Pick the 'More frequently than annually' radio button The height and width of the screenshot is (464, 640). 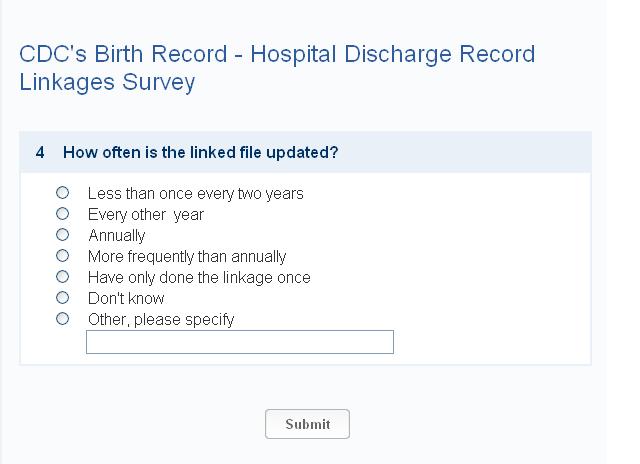click(x=63, y=255)
